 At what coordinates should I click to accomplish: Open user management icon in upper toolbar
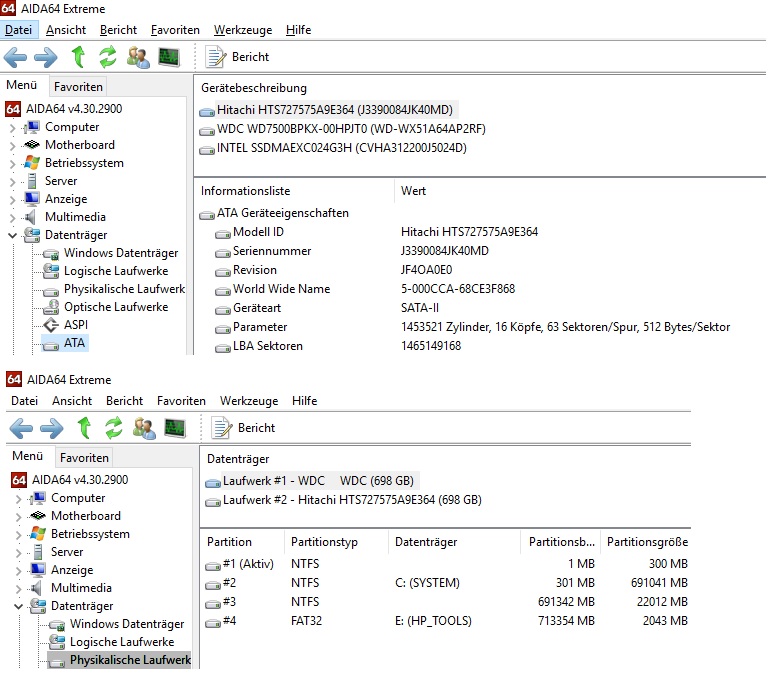tap(138, 57)
